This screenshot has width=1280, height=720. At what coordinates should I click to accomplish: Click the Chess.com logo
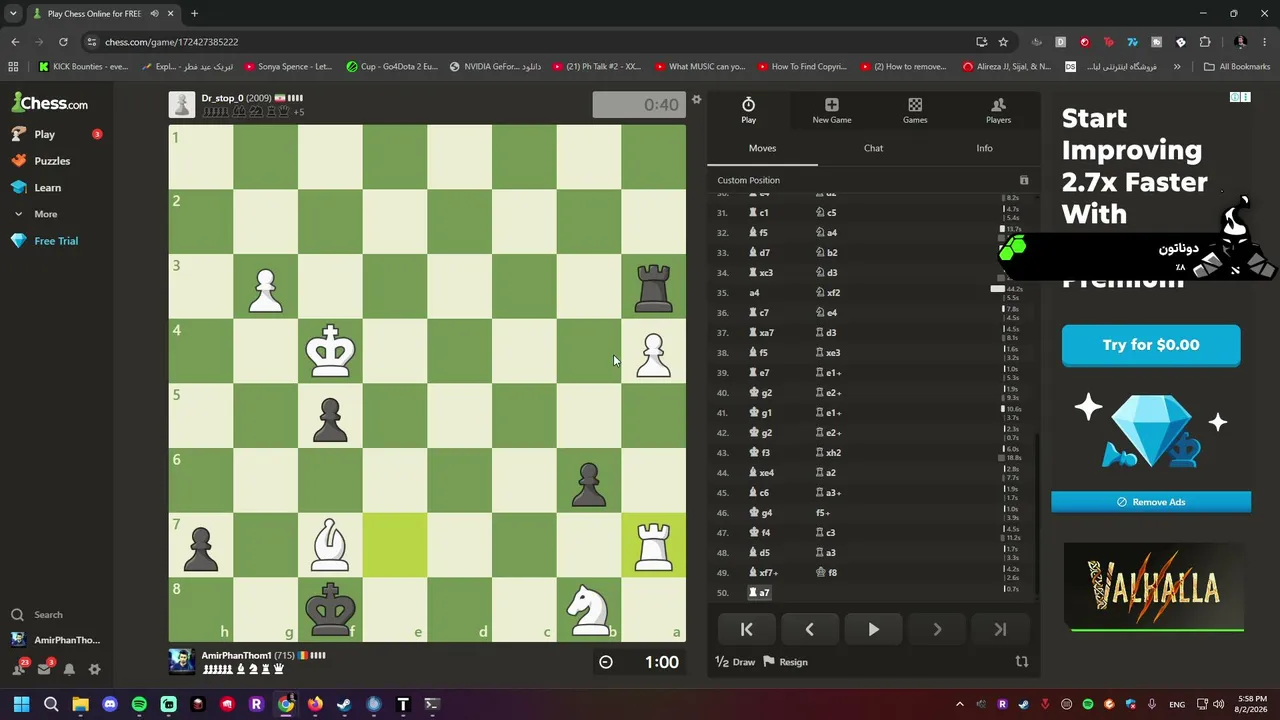click(x=50, y=103)
